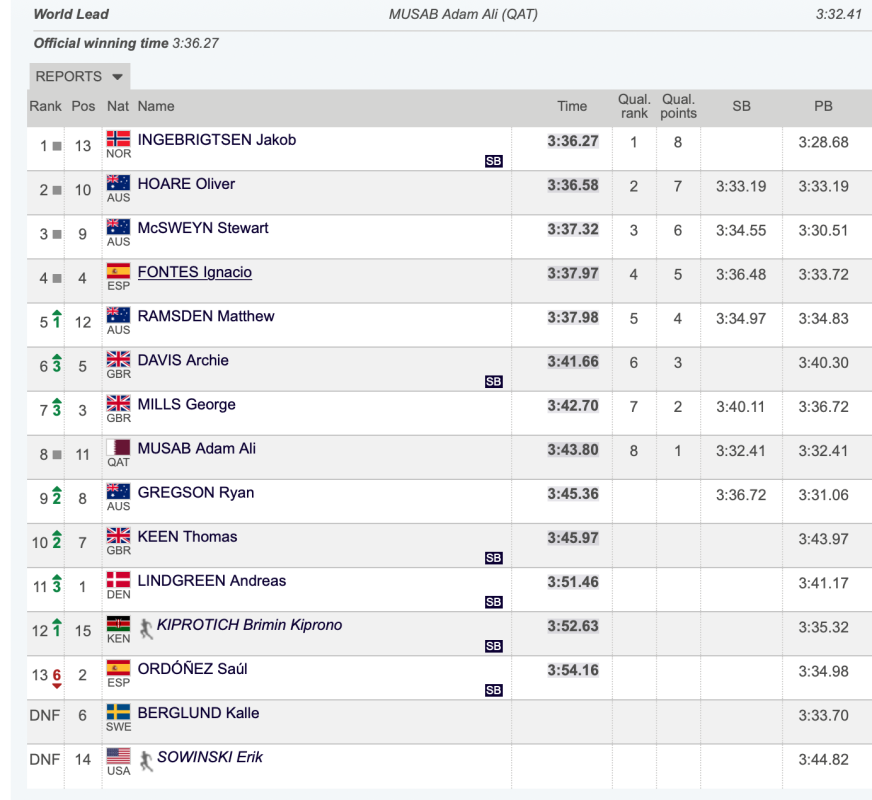The image size is (872, 800).
Task: Open FONTES Ignacio athlete link
Action: pyautogui.click(x=195, y=272)
